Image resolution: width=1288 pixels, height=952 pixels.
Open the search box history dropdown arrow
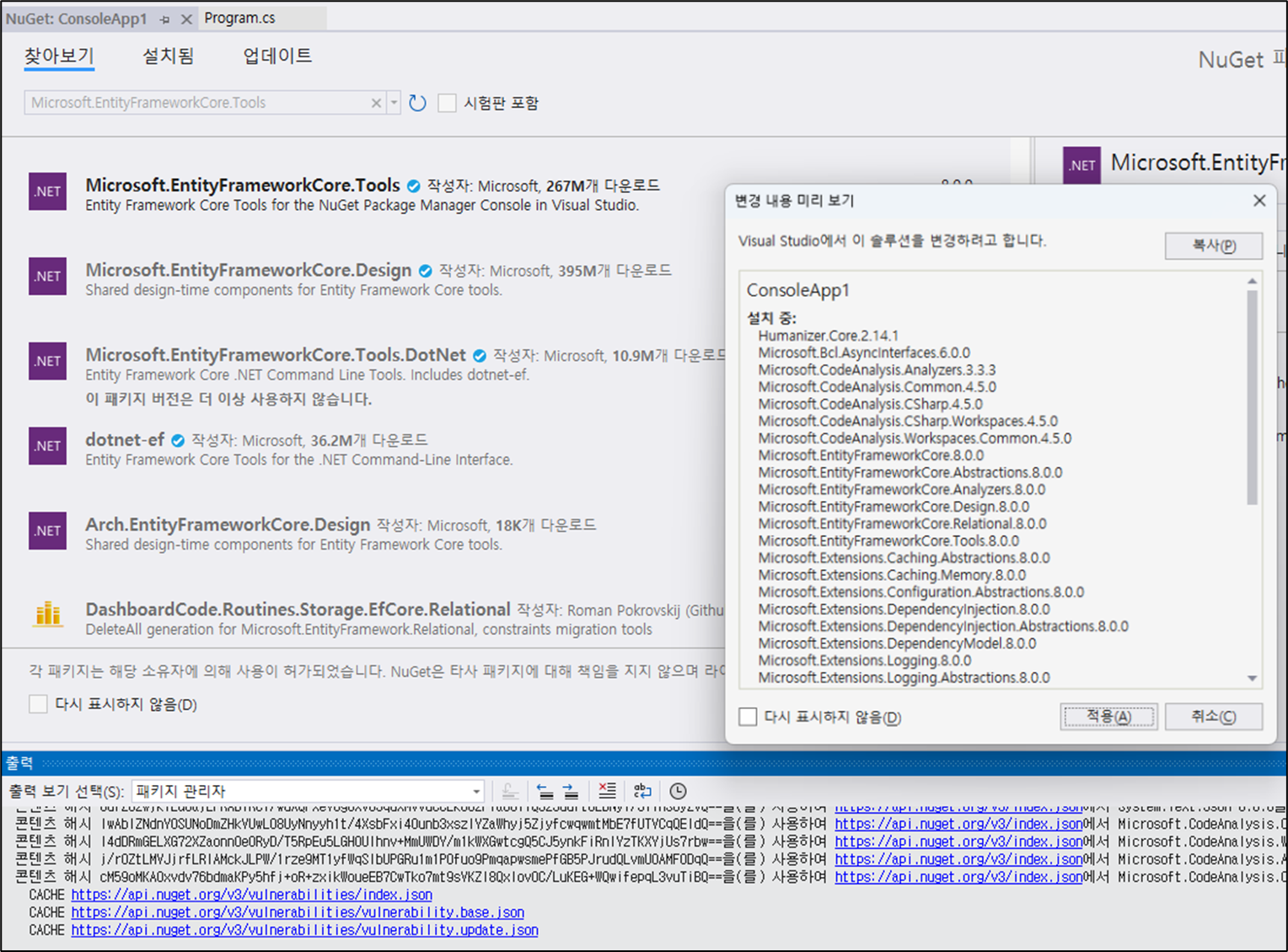click(394, 103)
